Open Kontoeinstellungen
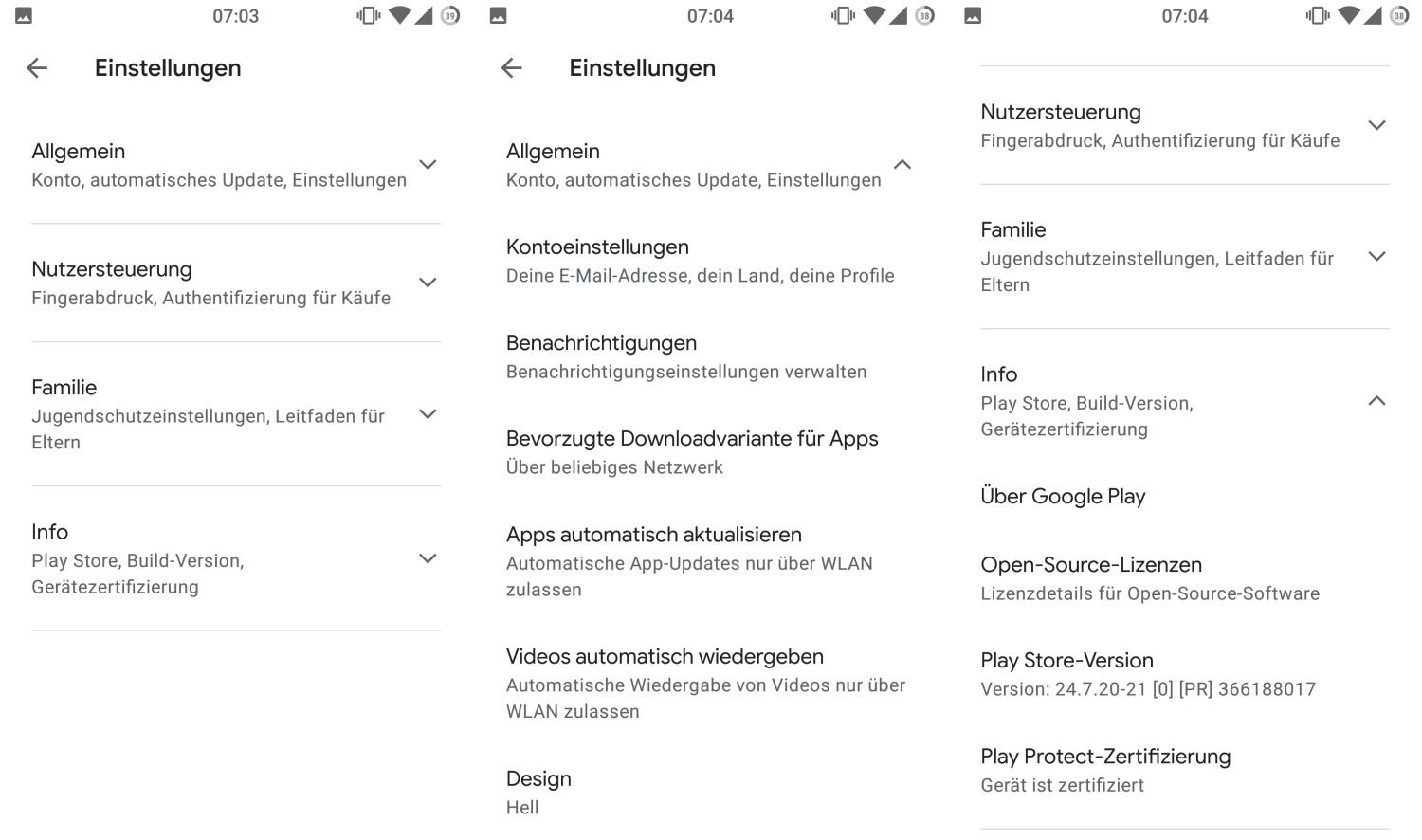This screenshot has height=840, width=1422. tap(700, 261)
